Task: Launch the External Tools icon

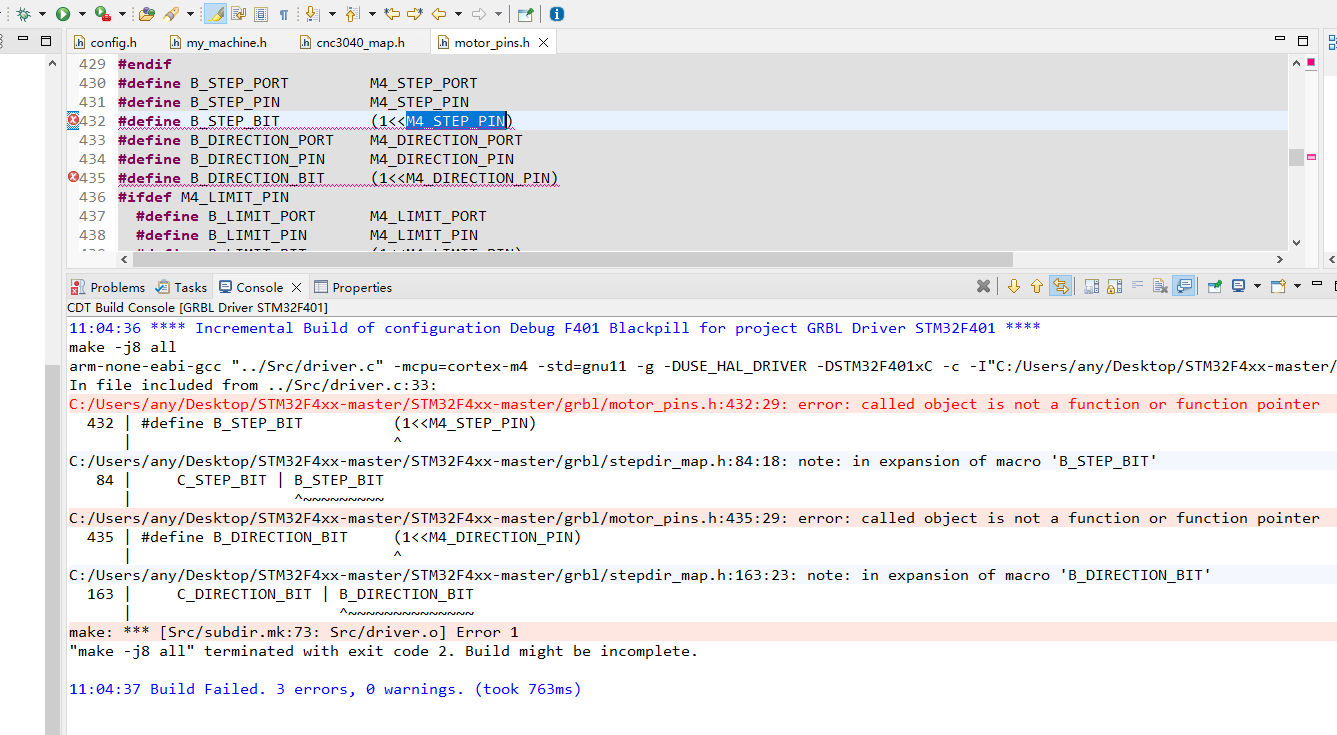Action: pos(102,14)
